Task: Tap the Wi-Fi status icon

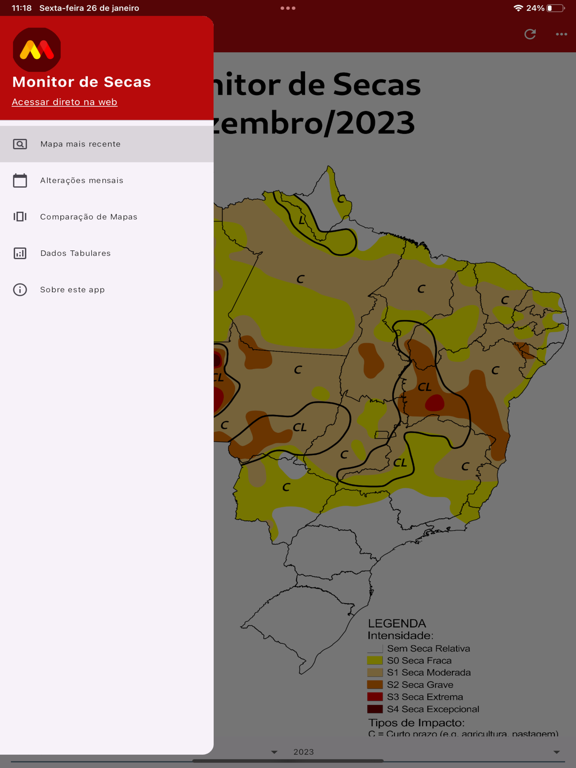Action: [518, 8]
